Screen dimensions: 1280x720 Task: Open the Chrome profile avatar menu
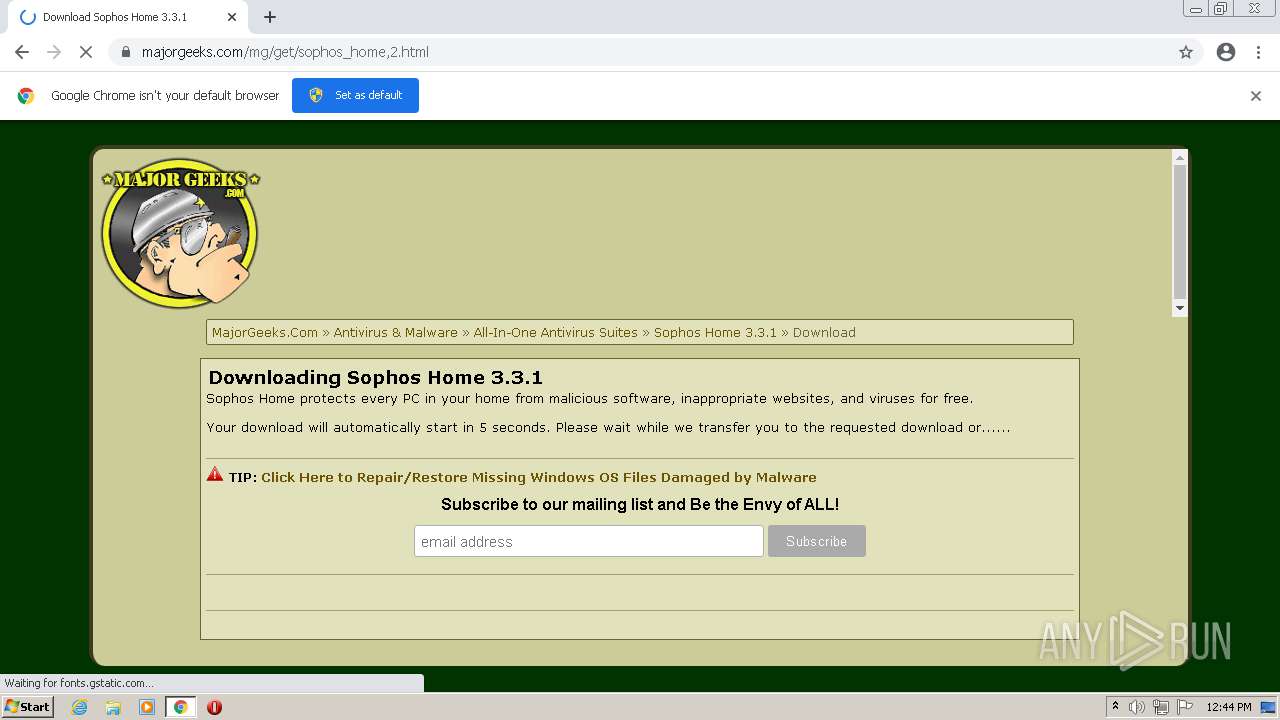(1226, 52)
